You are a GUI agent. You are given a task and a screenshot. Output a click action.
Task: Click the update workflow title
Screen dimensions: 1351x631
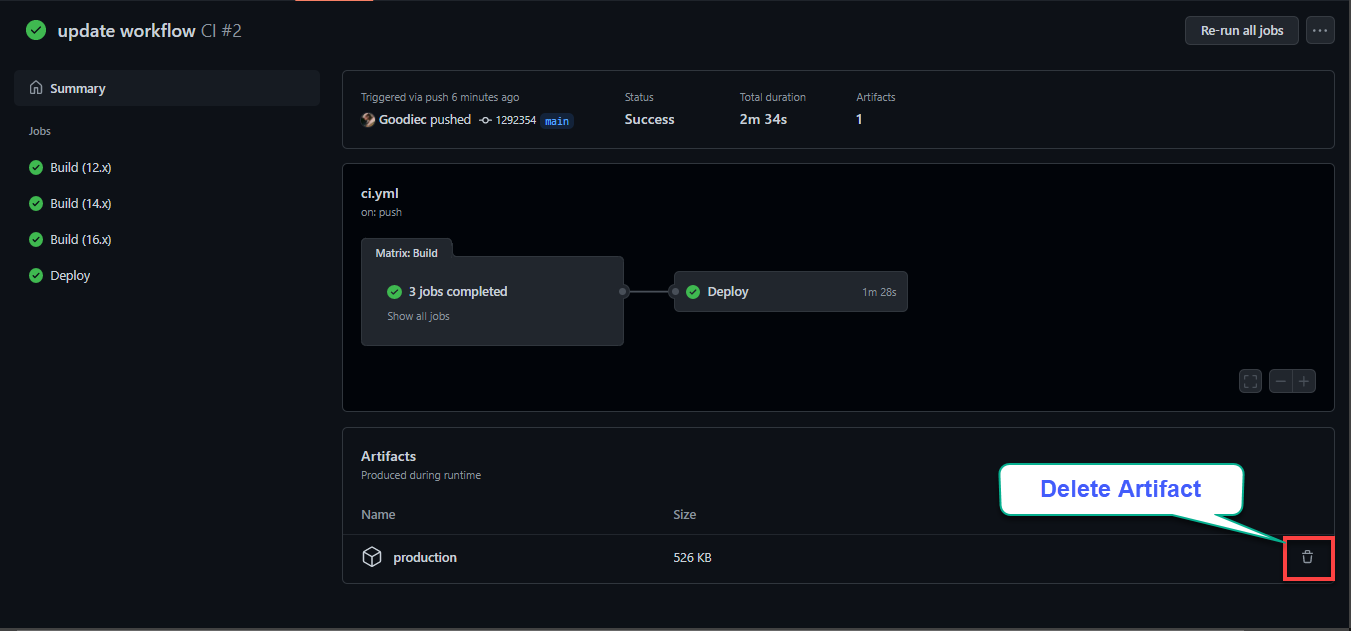tap(126, 31)
